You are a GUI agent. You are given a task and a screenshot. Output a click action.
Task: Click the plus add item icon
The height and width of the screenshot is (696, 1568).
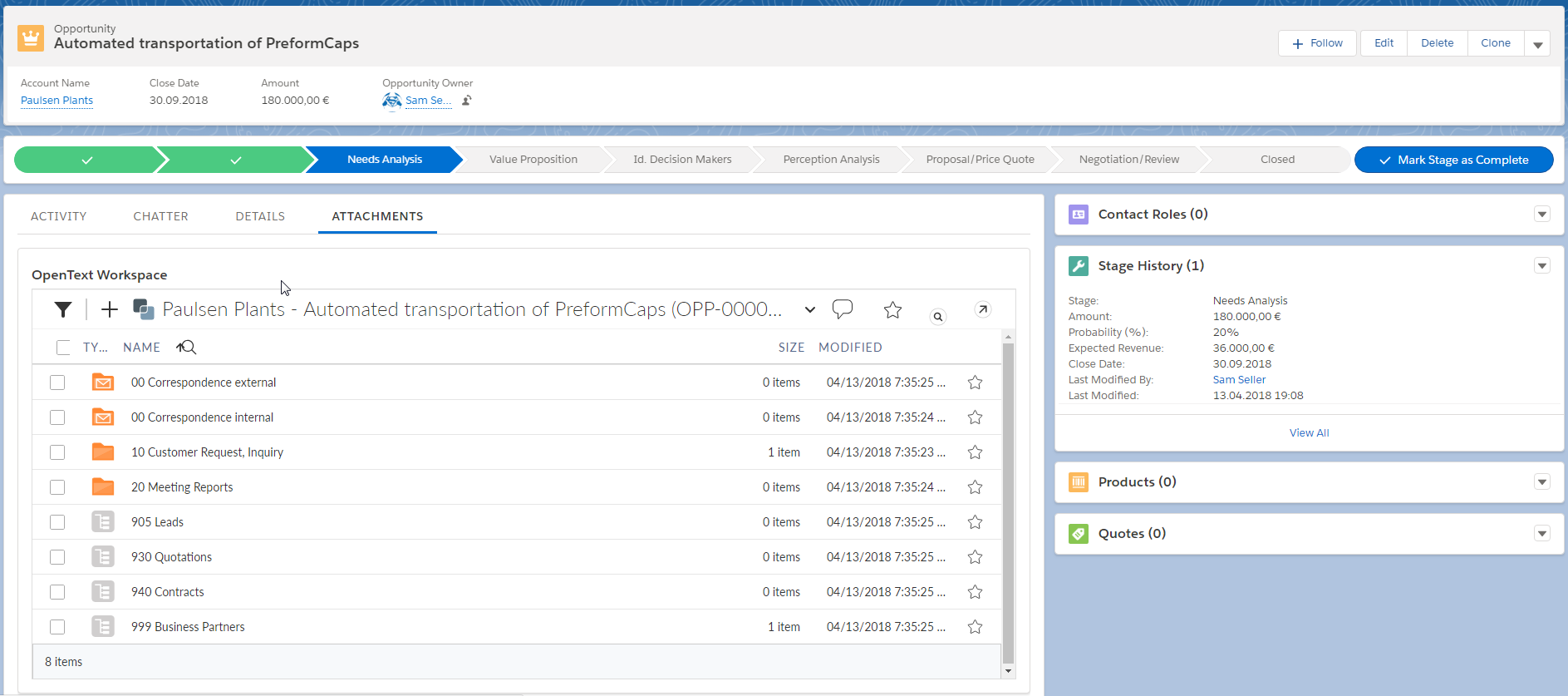click(110, 309)
